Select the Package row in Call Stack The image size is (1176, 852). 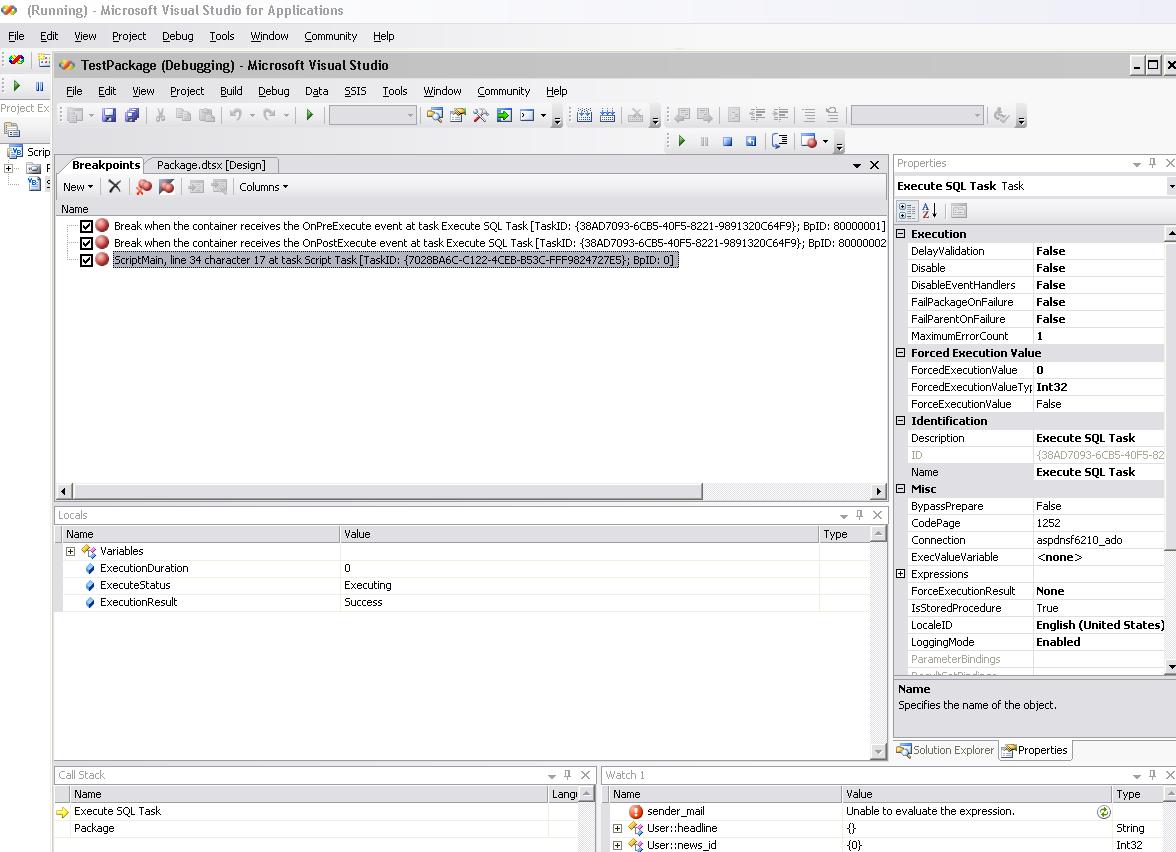coord(94,828)
